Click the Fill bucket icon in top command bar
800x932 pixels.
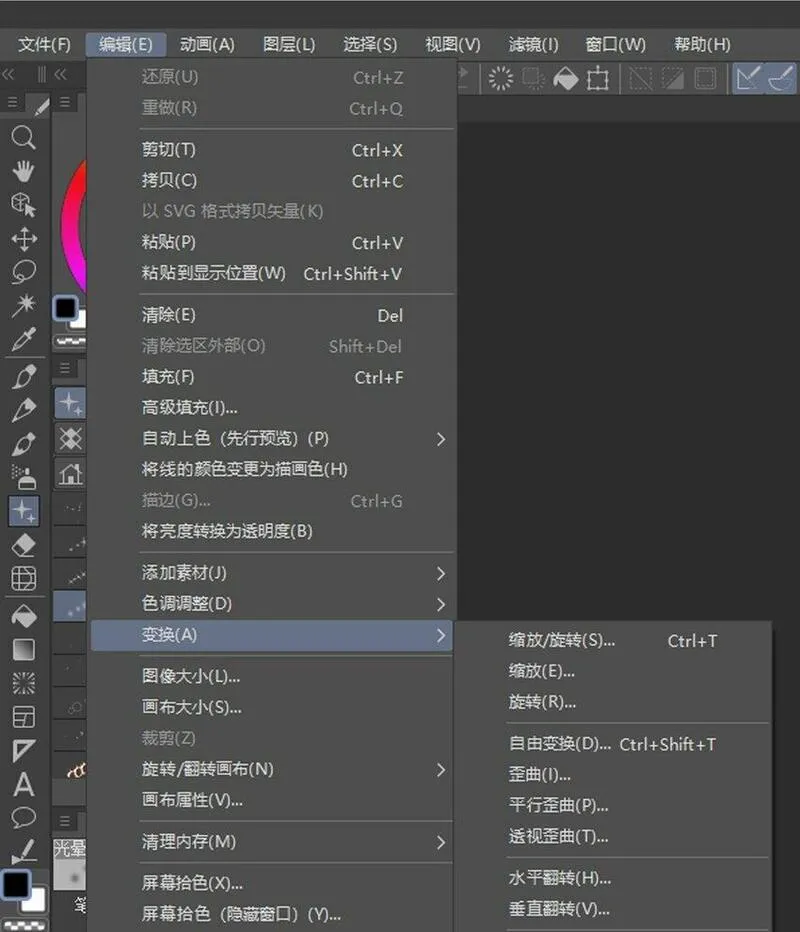(x=566, y=78)
